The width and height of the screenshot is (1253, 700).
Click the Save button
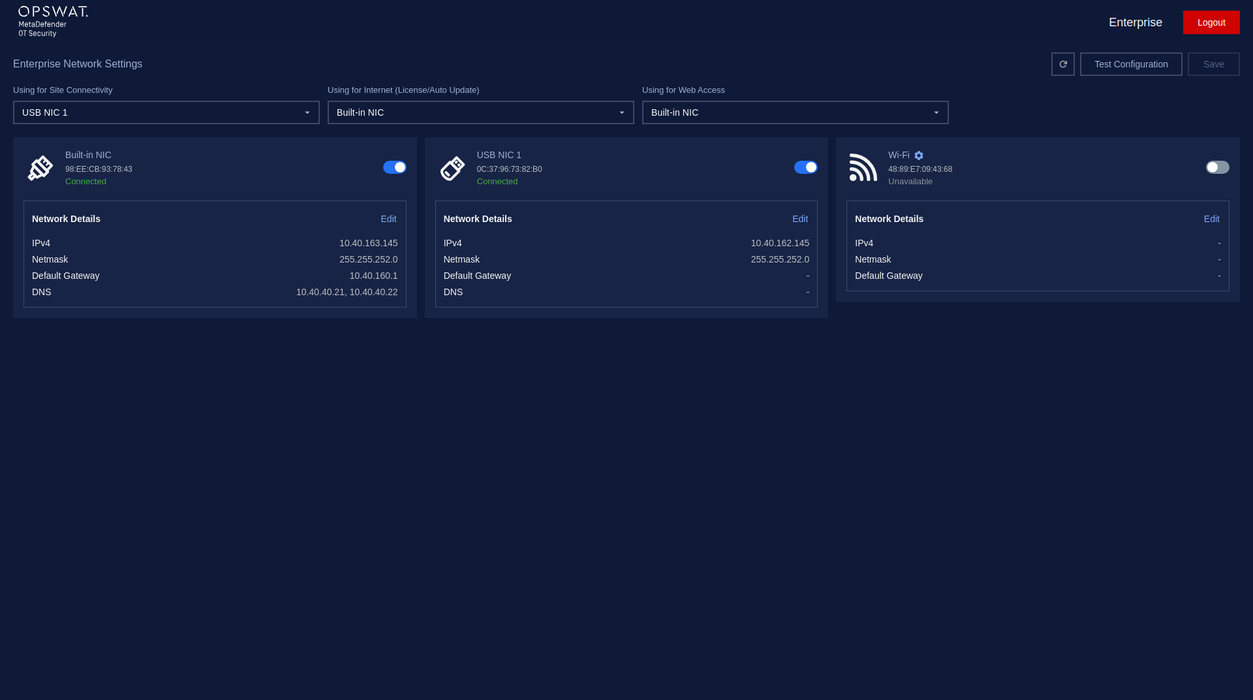click(x=1213, y=64)
